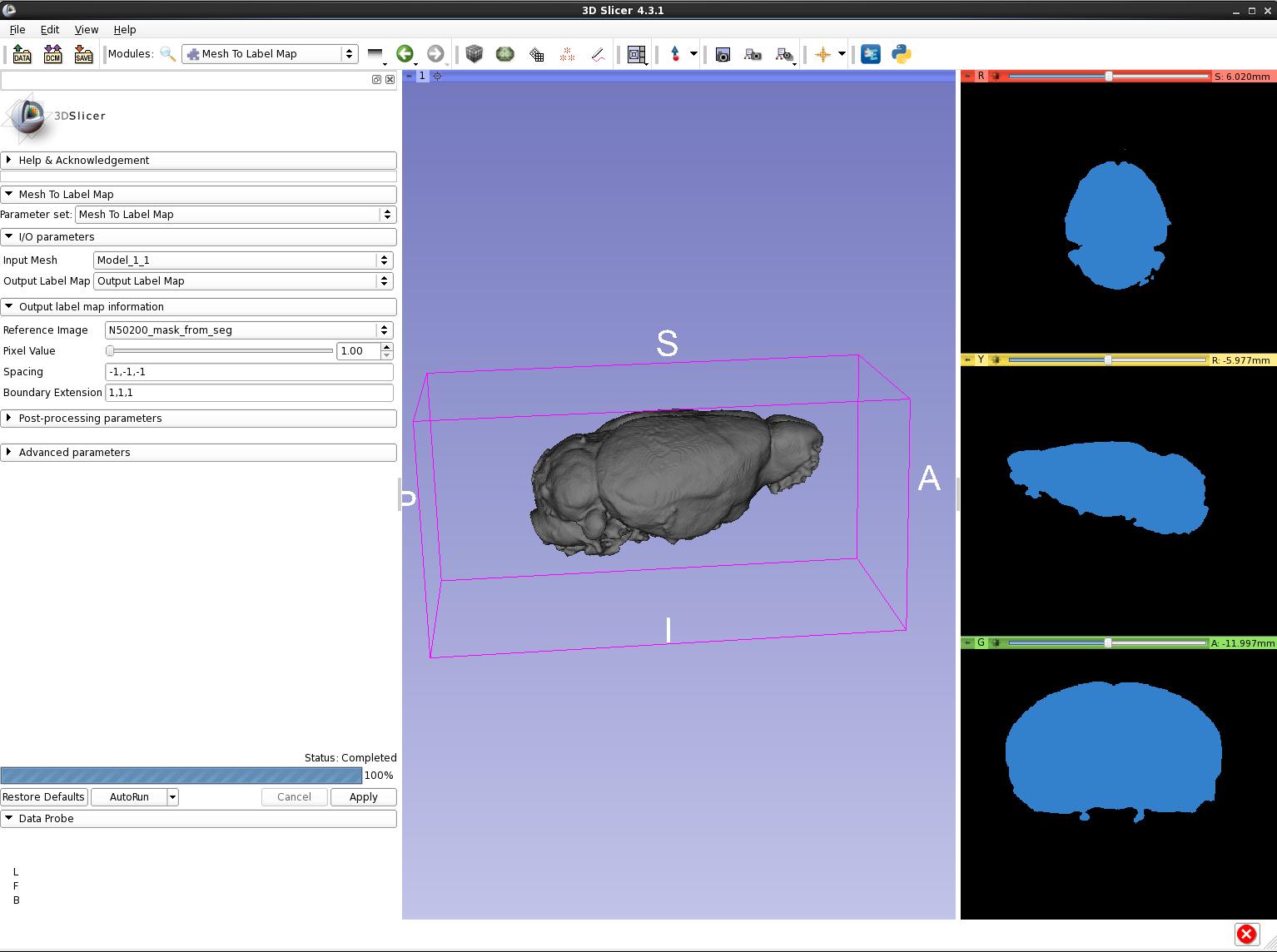Toggle the pin icon in the 3D view
Screen dimensions: 1277x952
click(x=409, y=76)
